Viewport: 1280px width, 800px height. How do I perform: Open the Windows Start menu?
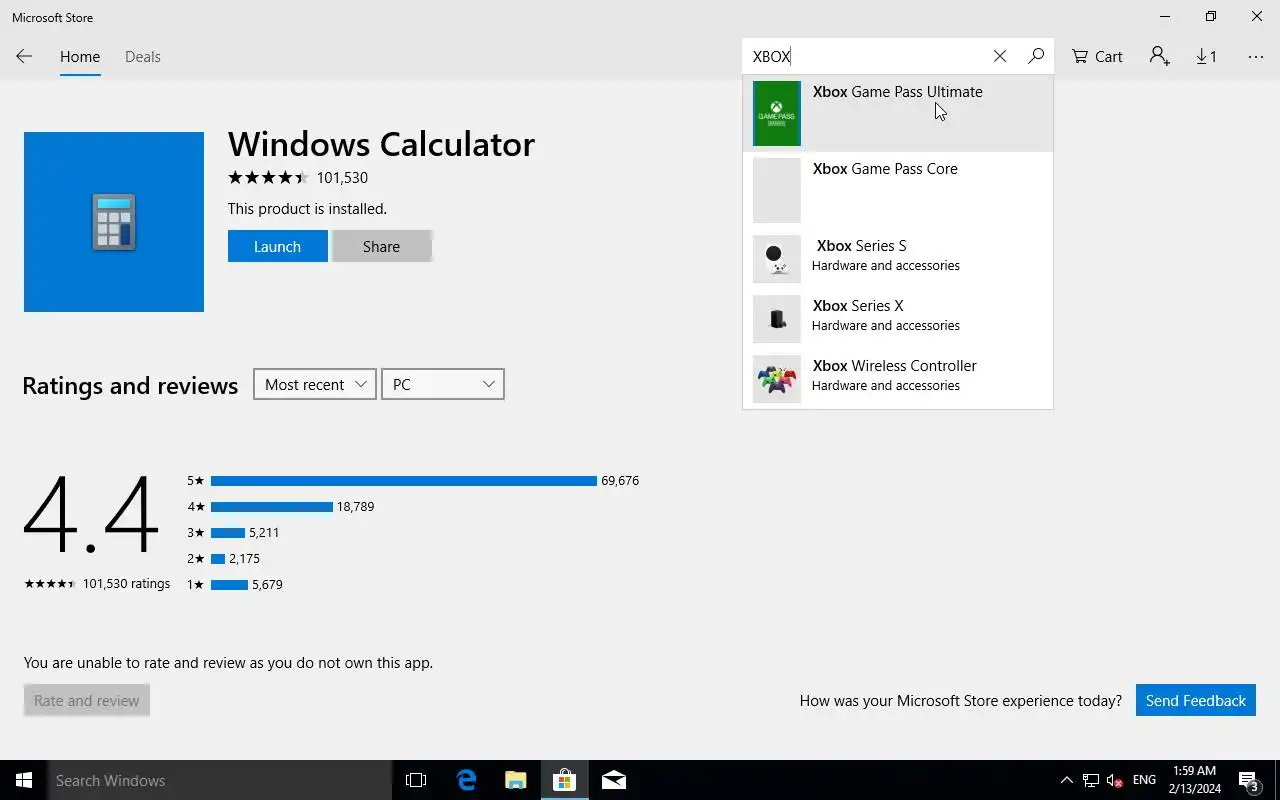pos(24,780)
